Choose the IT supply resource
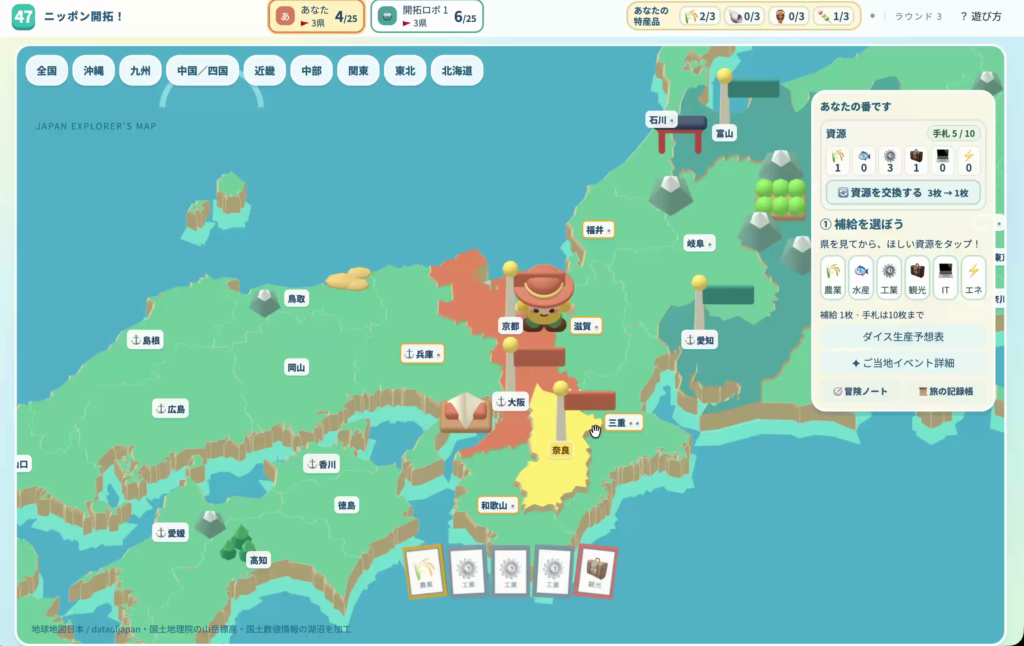The width and height of the screenshot is (1024, 646). pos(945,278)
